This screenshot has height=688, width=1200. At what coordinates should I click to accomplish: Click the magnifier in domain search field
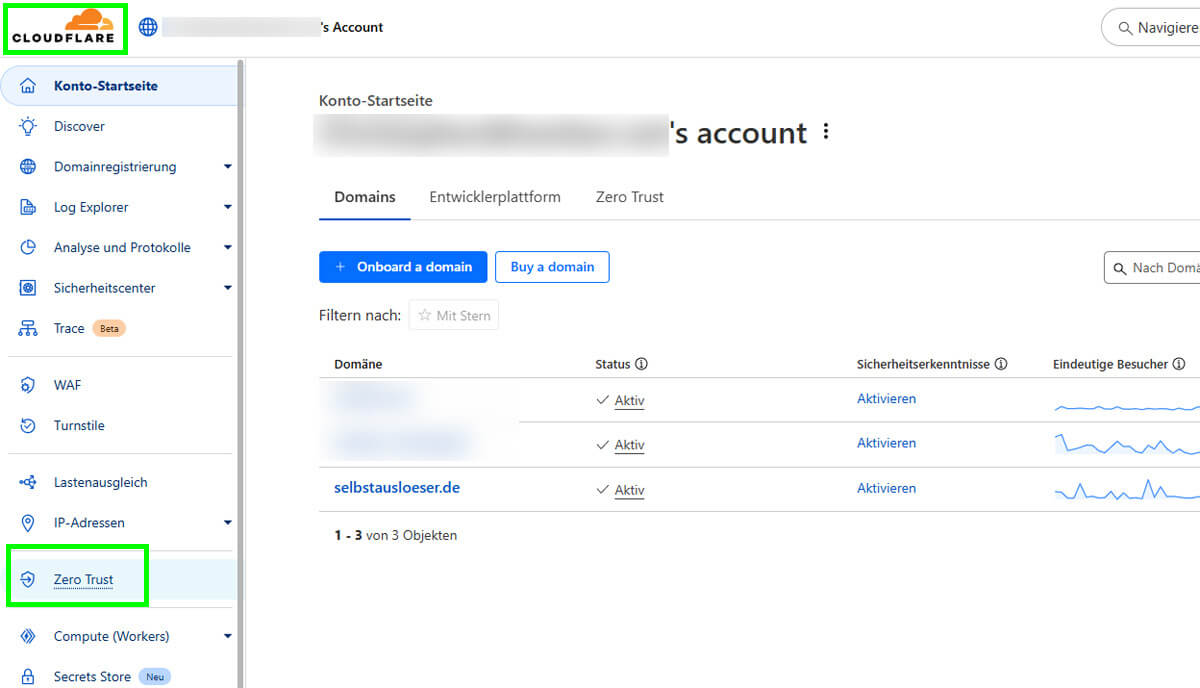pos(1120,268)
